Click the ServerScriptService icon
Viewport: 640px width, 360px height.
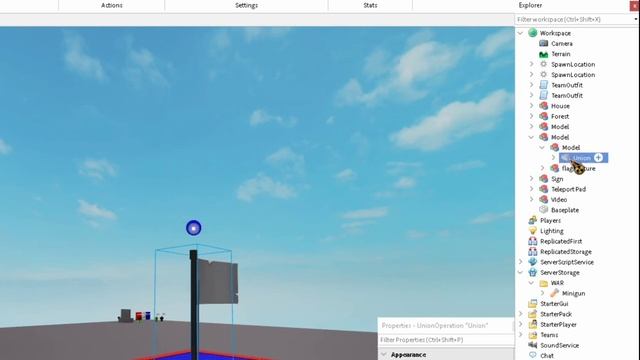pos(532,262)
